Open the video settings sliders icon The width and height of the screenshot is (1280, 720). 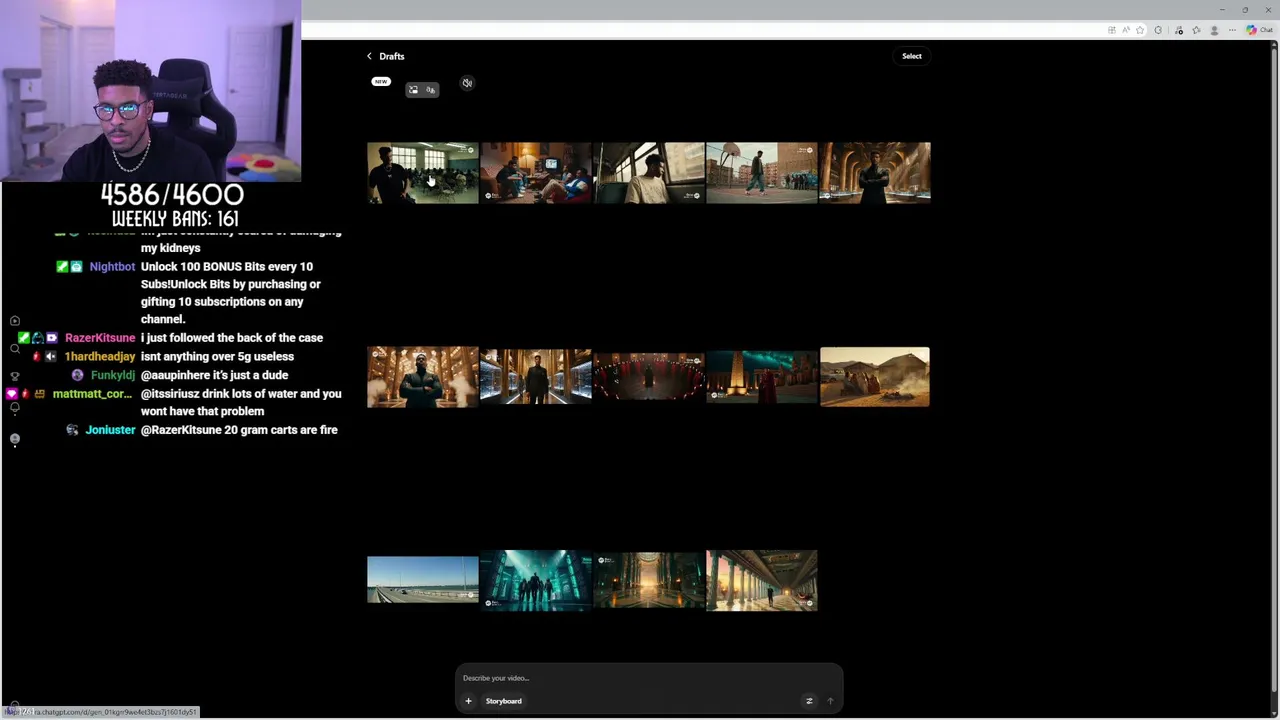809,701
